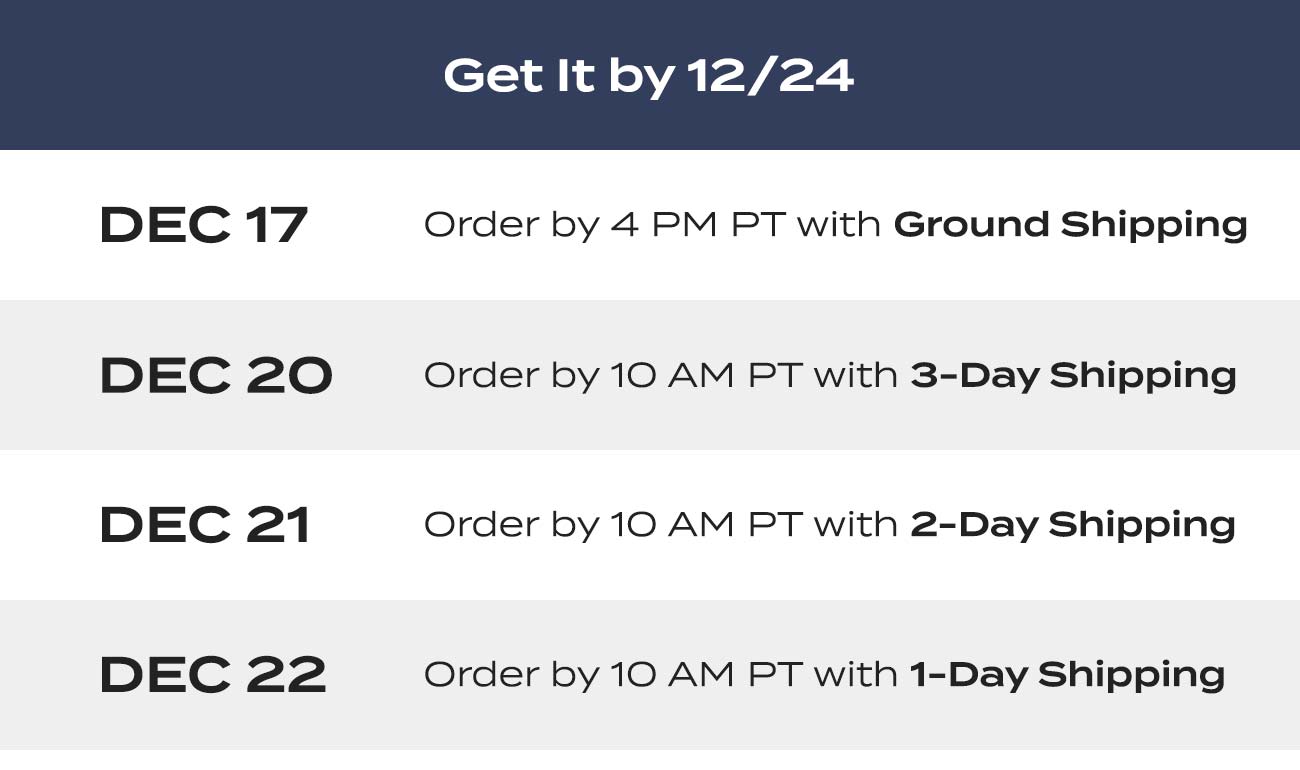This screenshot has height=770, width=1300.
Task: Select the DEC 20 date label
Action: point(216,375)
